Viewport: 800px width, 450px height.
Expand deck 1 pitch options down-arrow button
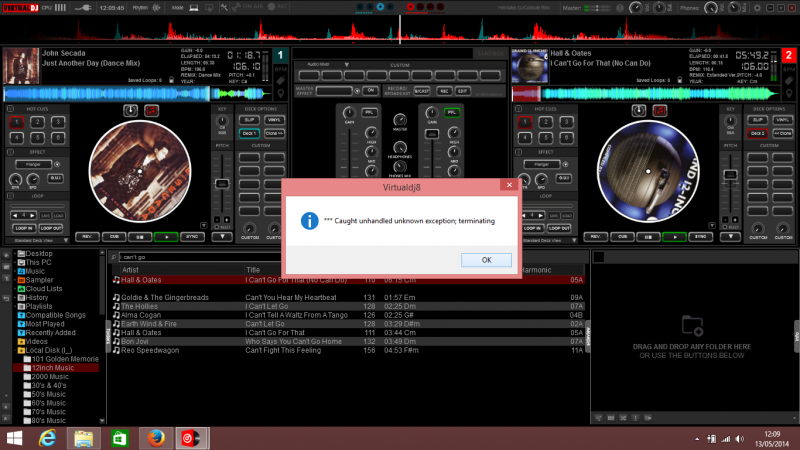(x=222, y=237)
